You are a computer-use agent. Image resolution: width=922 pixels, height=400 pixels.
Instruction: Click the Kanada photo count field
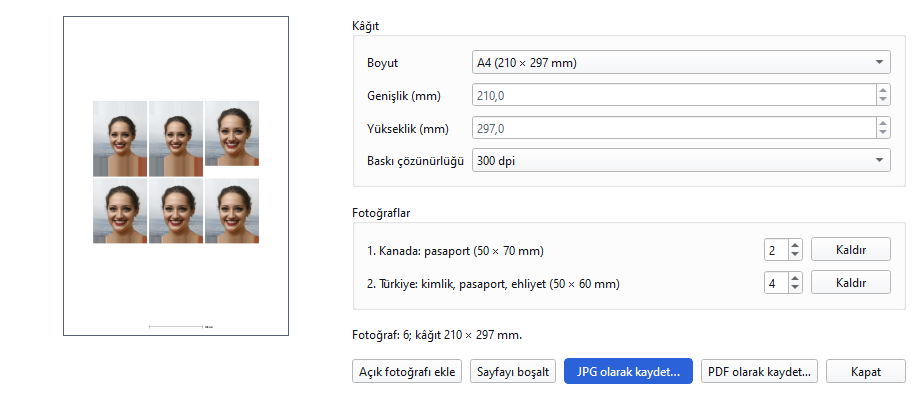(x=776, y=250)
